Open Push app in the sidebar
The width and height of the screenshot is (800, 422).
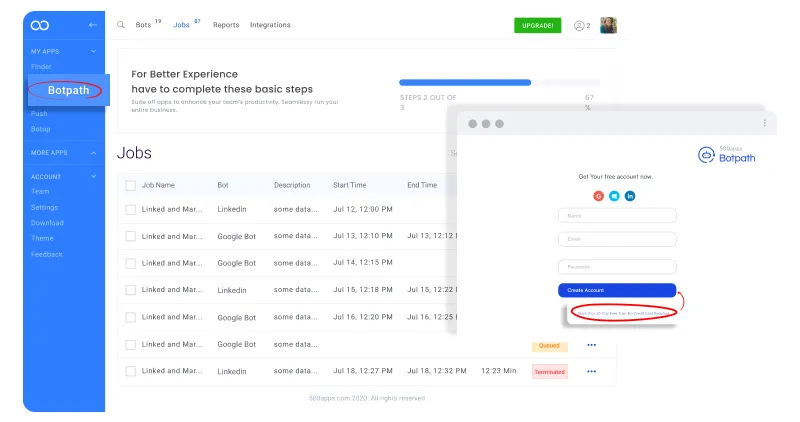click(x=39, y=114)
